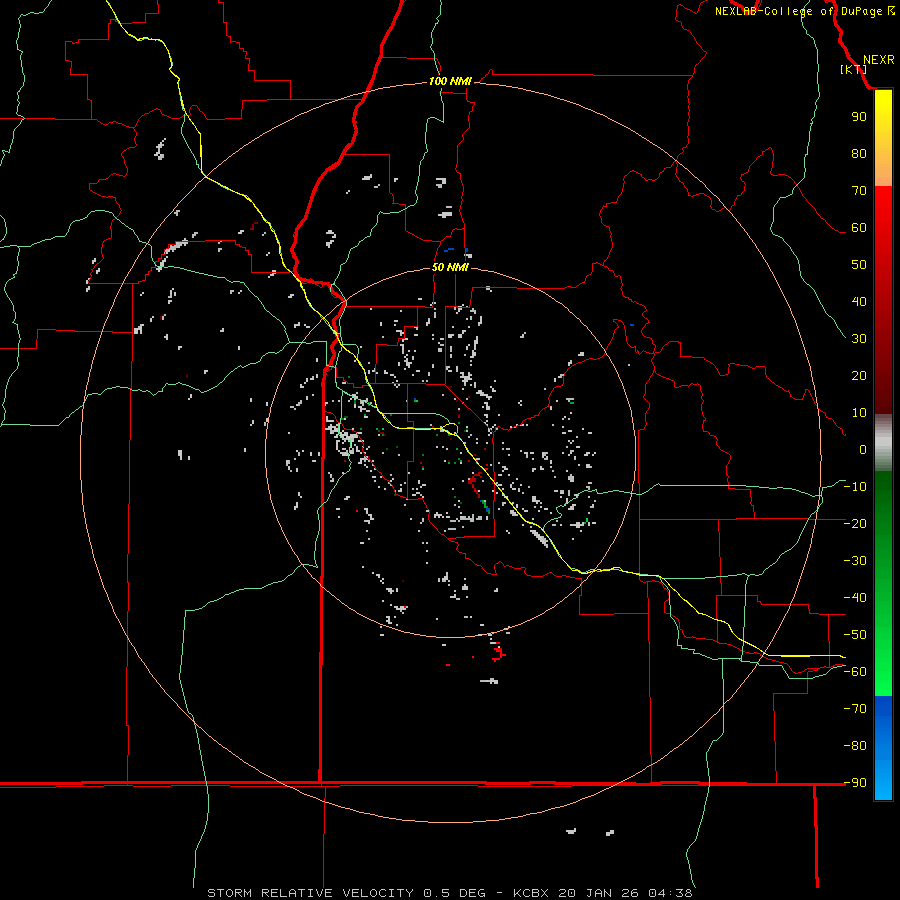Click the gray zero-velocity segment of the color bar
900x900 pixels.
tap(883, 442)
